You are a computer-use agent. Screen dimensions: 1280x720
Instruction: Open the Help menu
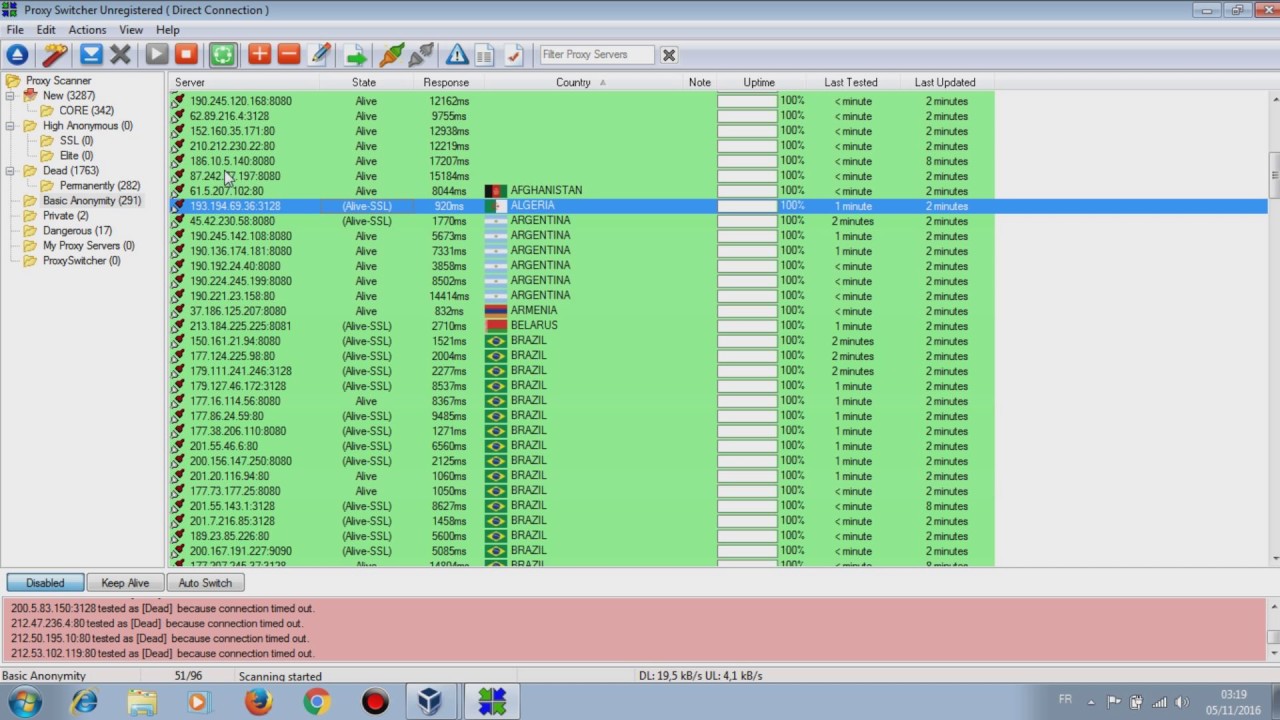click(x=168, y=30)
